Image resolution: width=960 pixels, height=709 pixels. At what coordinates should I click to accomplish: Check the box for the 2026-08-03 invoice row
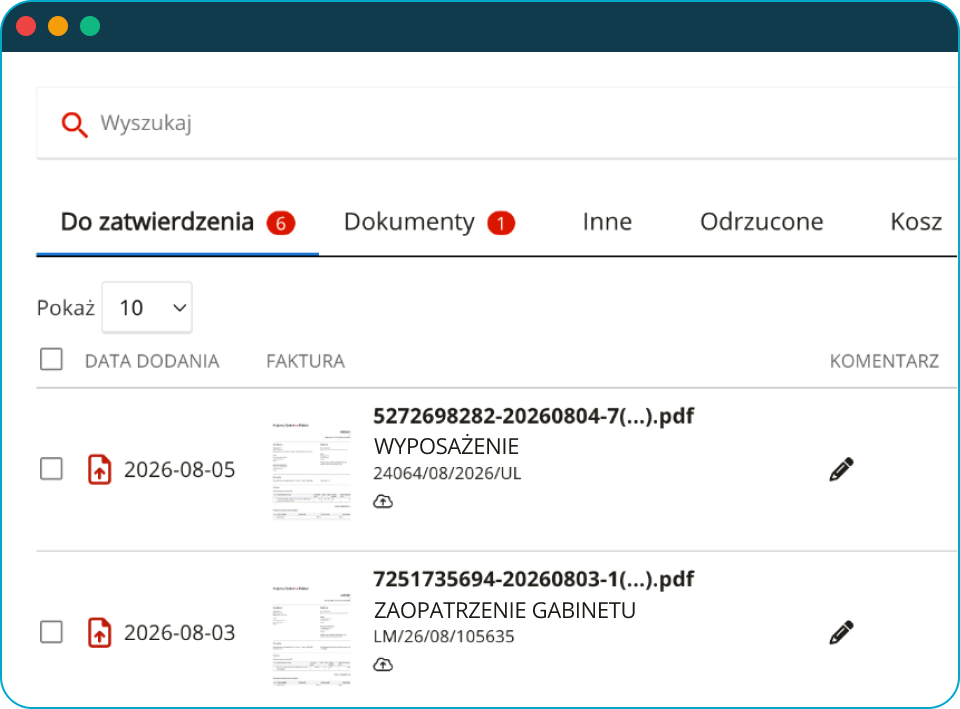tap(51, 632)
